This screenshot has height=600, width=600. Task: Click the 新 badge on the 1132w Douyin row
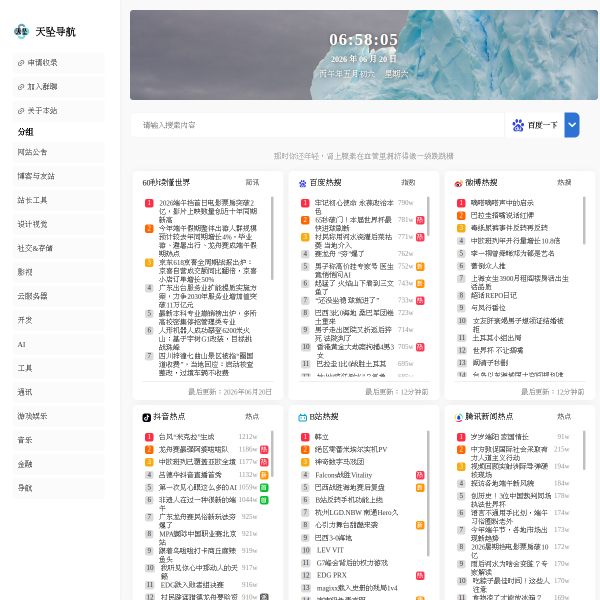pos(264,475)
